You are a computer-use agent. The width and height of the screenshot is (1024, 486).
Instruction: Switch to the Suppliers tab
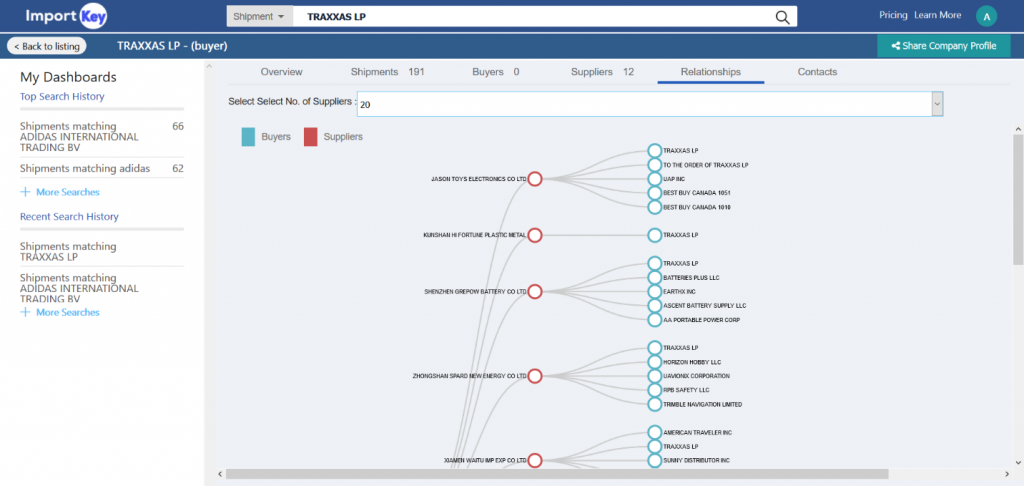point(602,72)
